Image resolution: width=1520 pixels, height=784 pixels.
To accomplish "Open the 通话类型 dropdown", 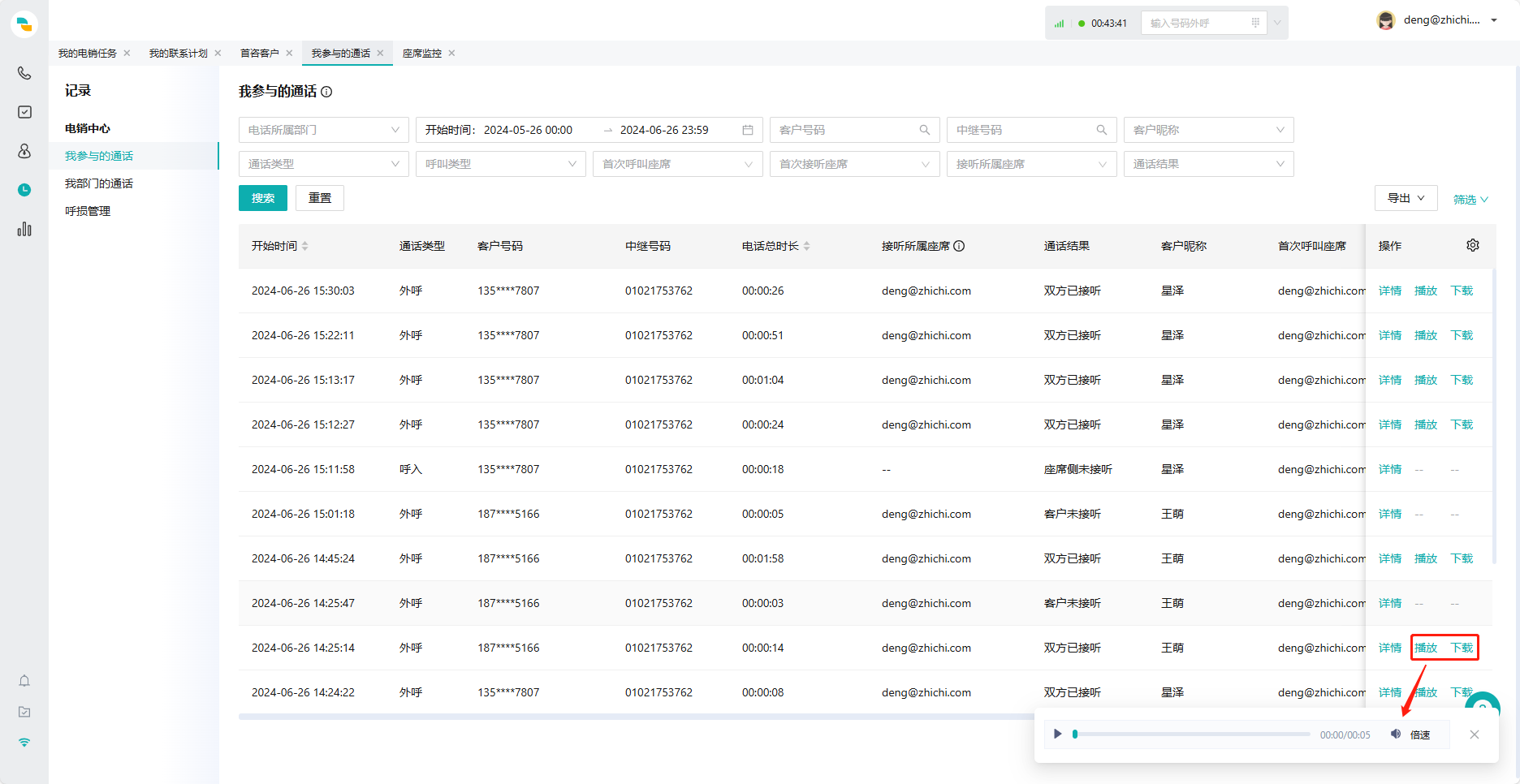I will 323,164.
